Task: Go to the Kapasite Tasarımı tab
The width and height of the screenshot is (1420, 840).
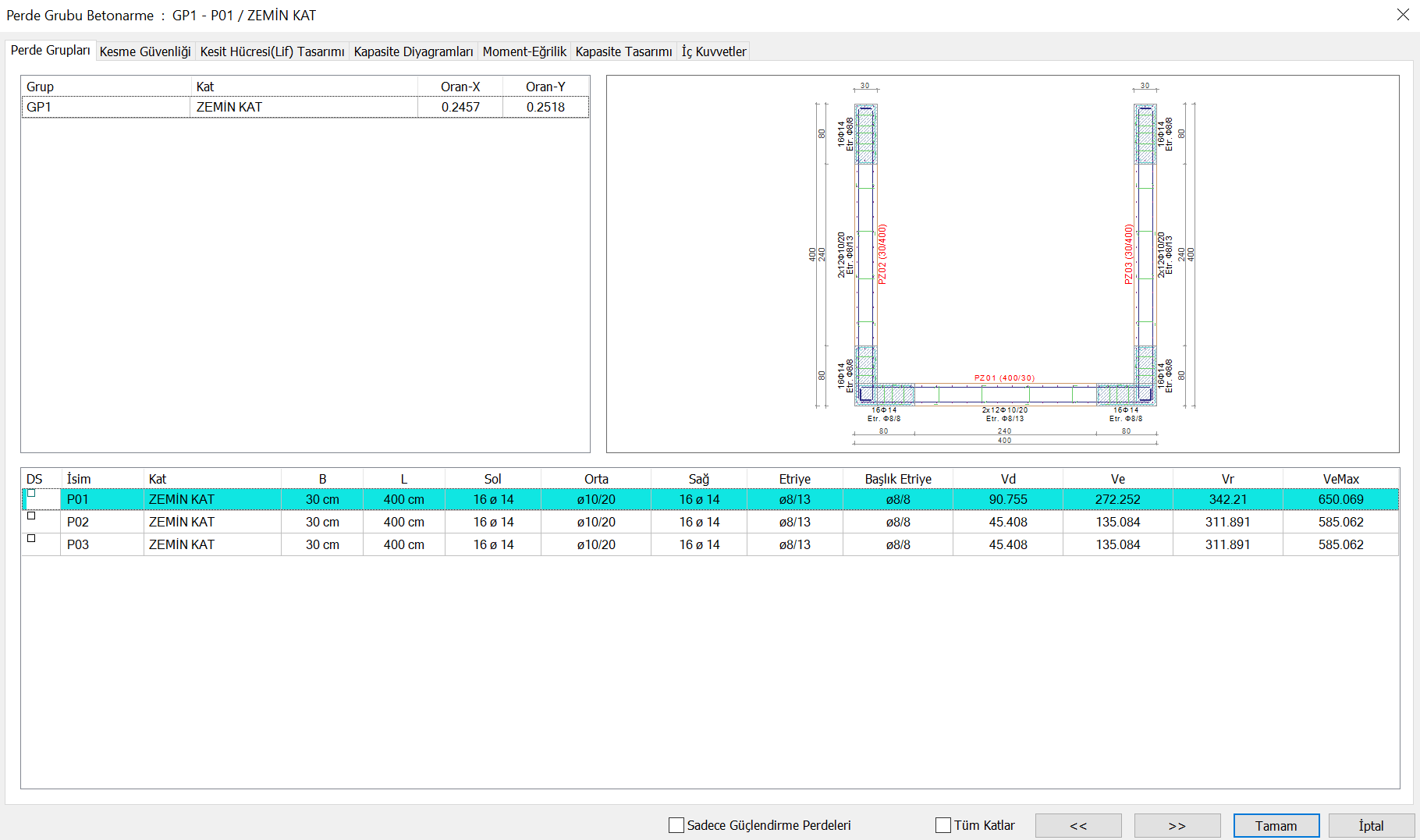Action: (x=623, y=51)
